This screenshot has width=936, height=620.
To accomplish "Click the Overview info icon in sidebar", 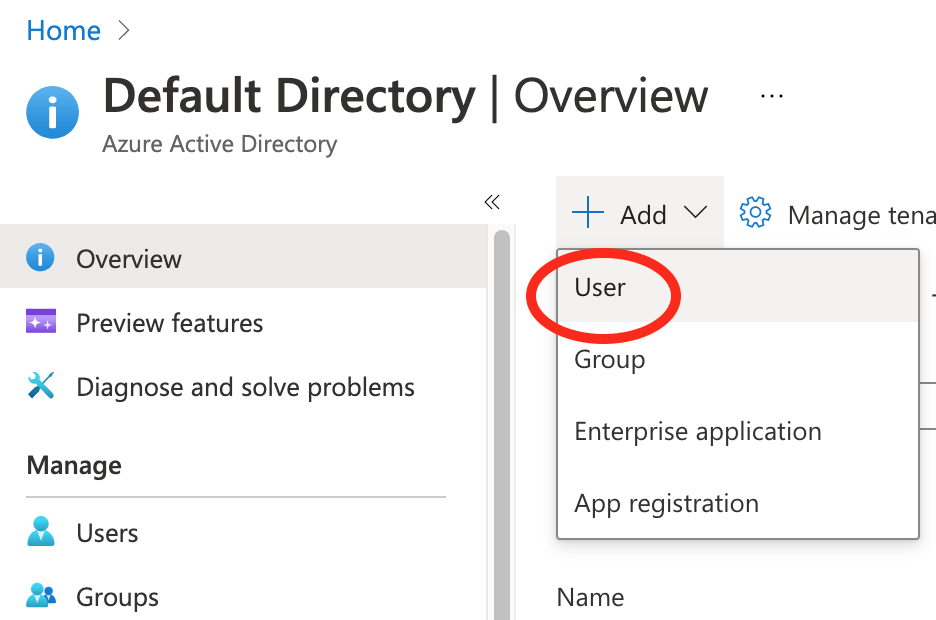I will pyautogui.click(x=40, y=259).
